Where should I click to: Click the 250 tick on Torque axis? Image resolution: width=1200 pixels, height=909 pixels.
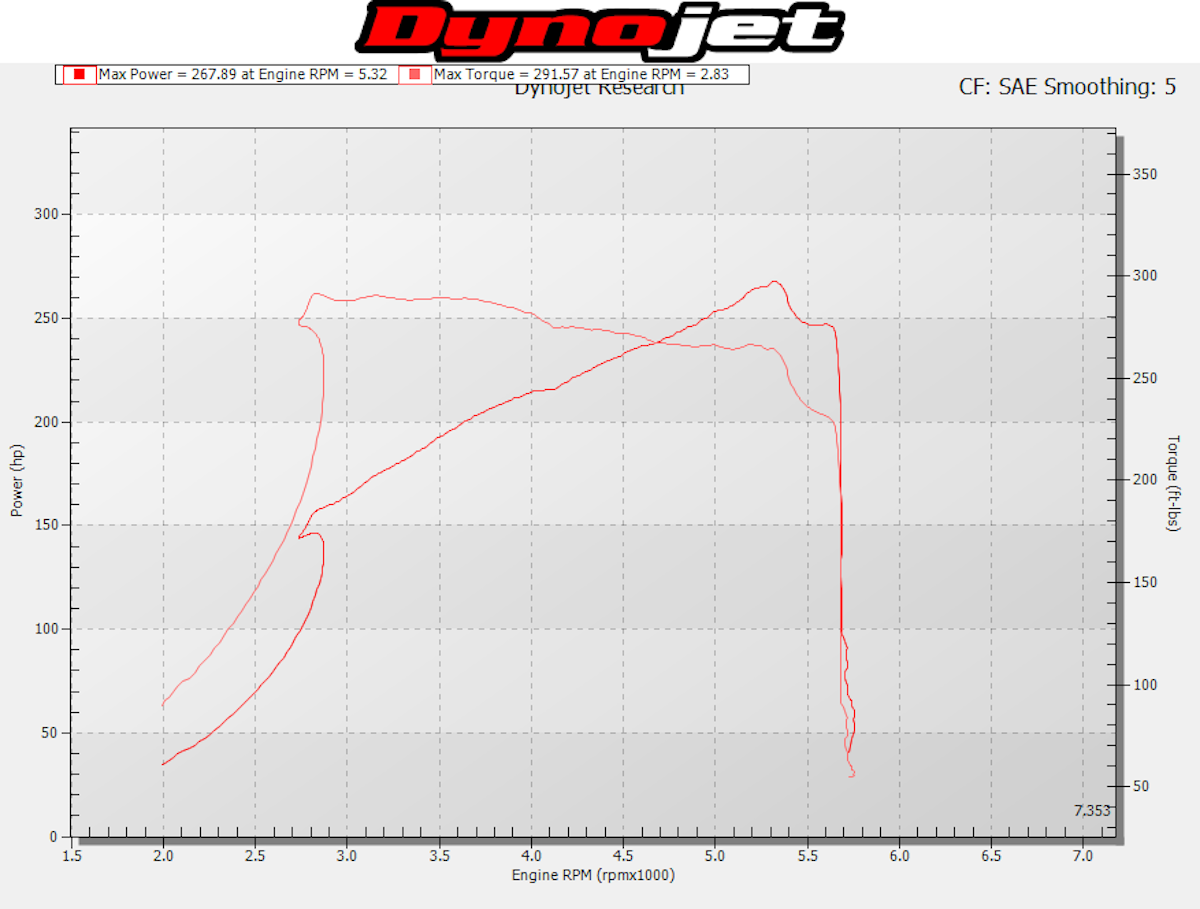pyautogui.click(x=1145, y=378)
